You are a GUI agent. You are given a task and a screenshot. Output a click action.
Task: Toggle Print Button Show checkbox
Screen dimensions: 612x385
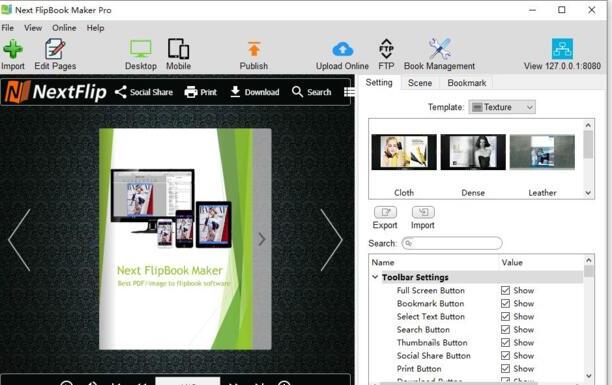[x=505, y=369]
